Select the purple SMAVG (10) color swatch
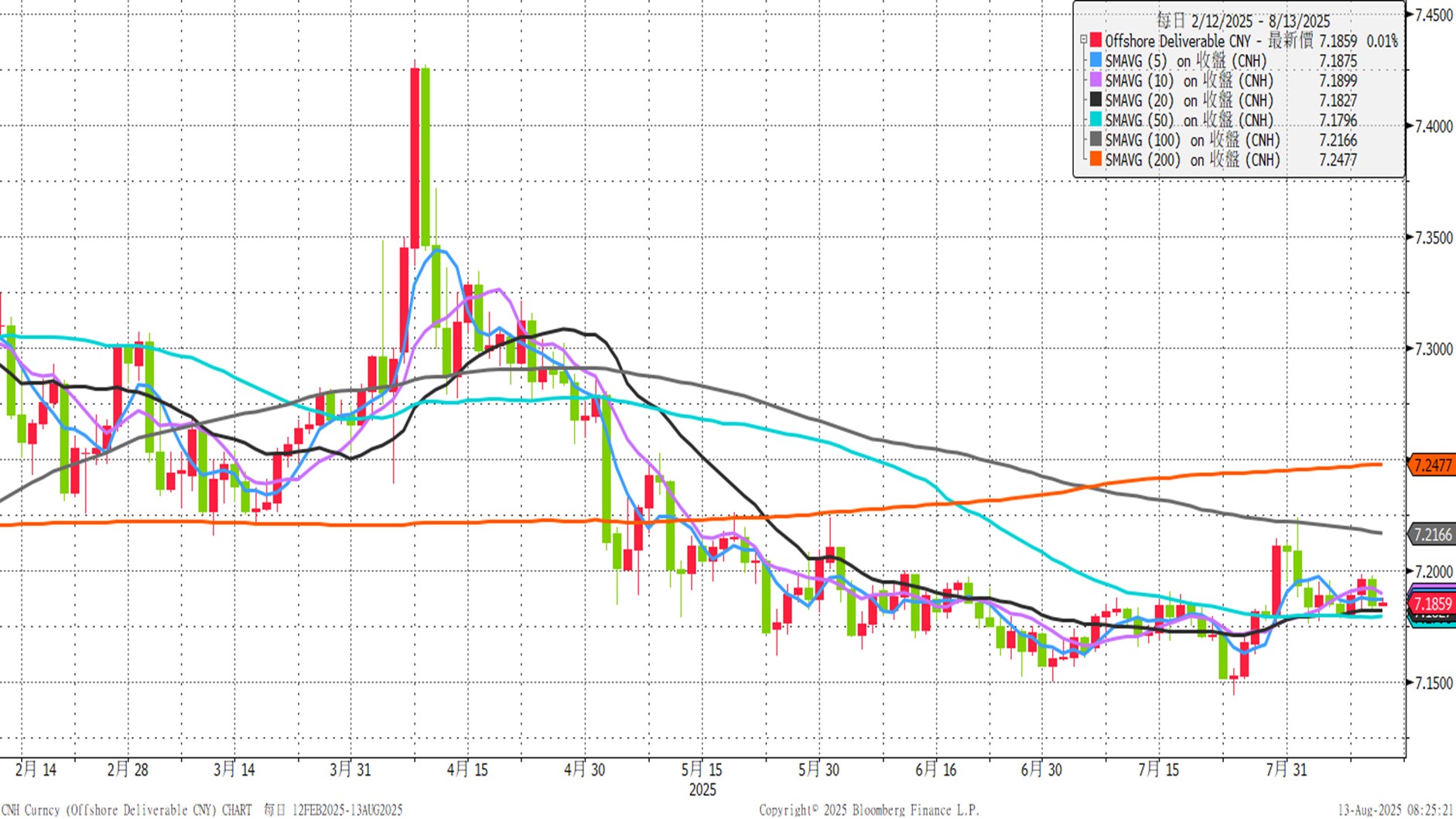The image size is (1456, 819). [1095, 80]
